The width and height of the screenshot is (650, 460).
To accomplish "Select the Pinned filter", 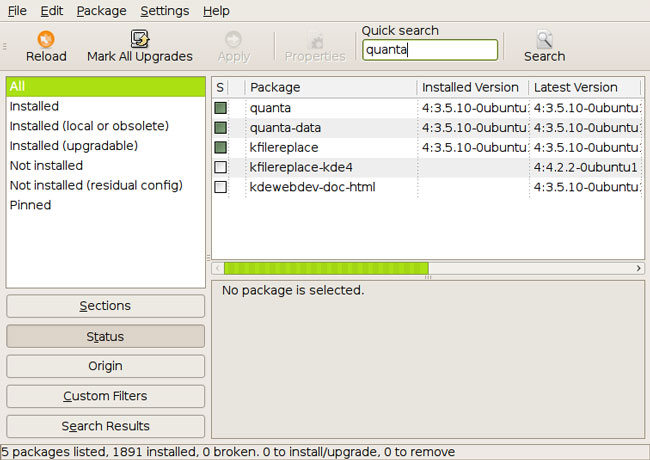I will coord(106,205).
